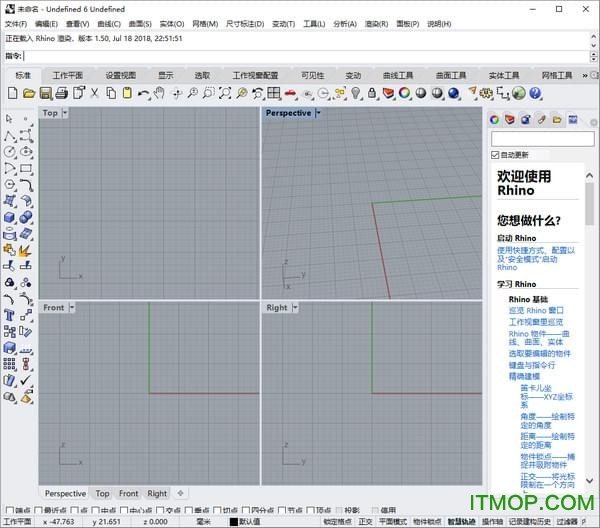Viewport: 600px width, 528px height.
Task: Select the arrow pointer tool in left sidebar
Action: [x=9, y=119]
